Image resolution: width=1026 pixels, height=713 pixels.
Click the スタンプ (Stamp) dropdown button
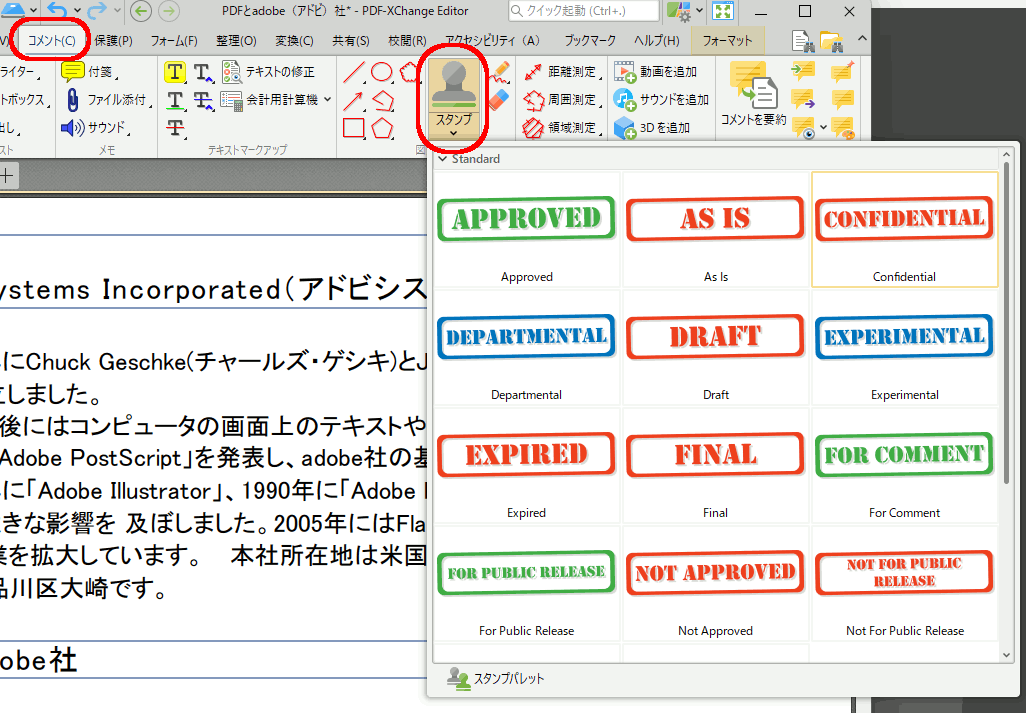pyautogui.click(x=453, y=97)
